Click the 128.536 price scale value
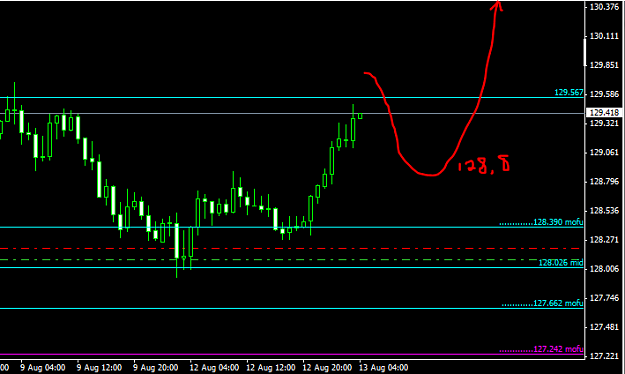The width and height of the screenshot is (625, 374). [x=604, y=211]
